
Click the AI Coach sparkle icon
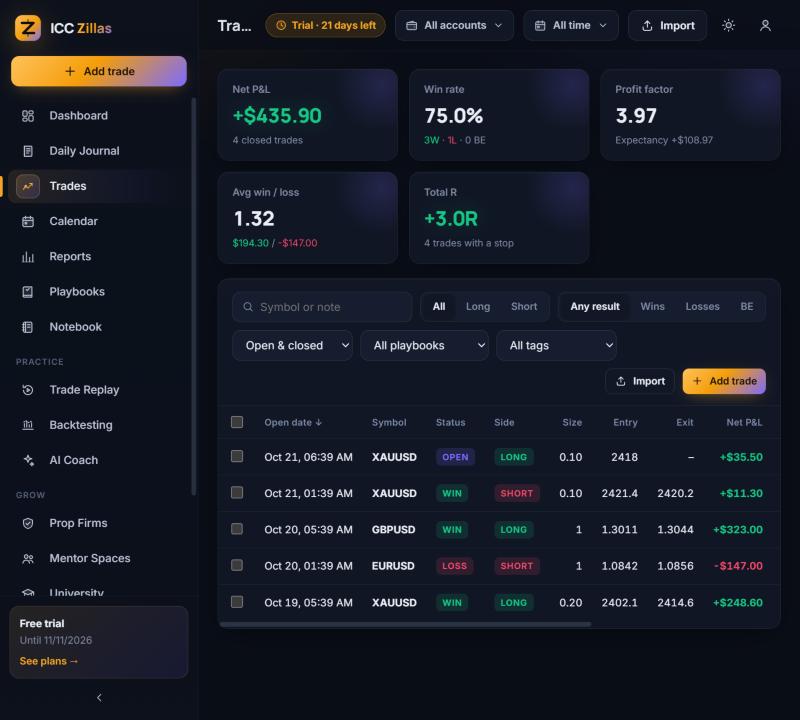(x=28, y=460)
